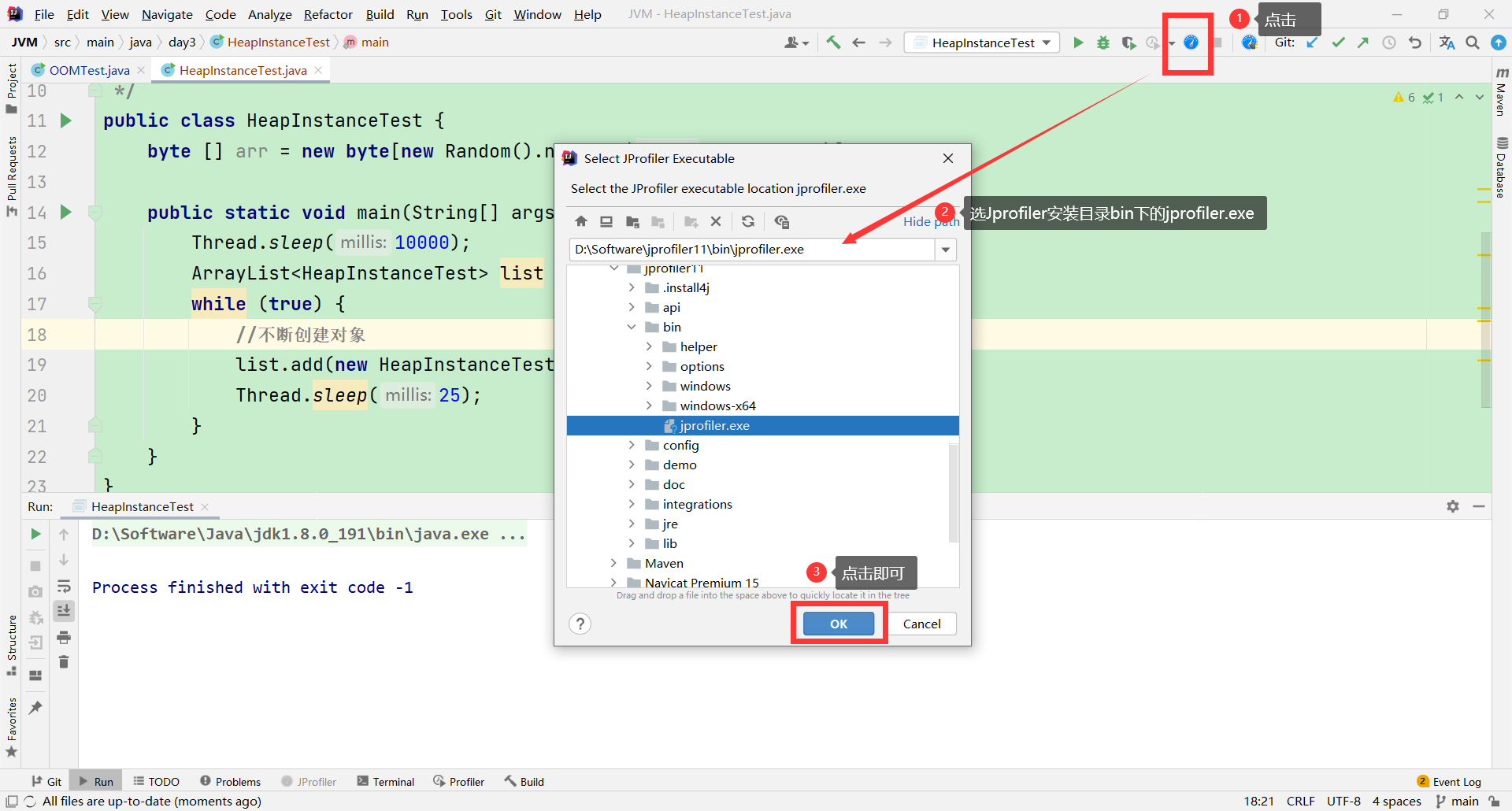Expand the integrations folder
Image resolution: width=1512 pixels, height=811 pixels.
632,504
